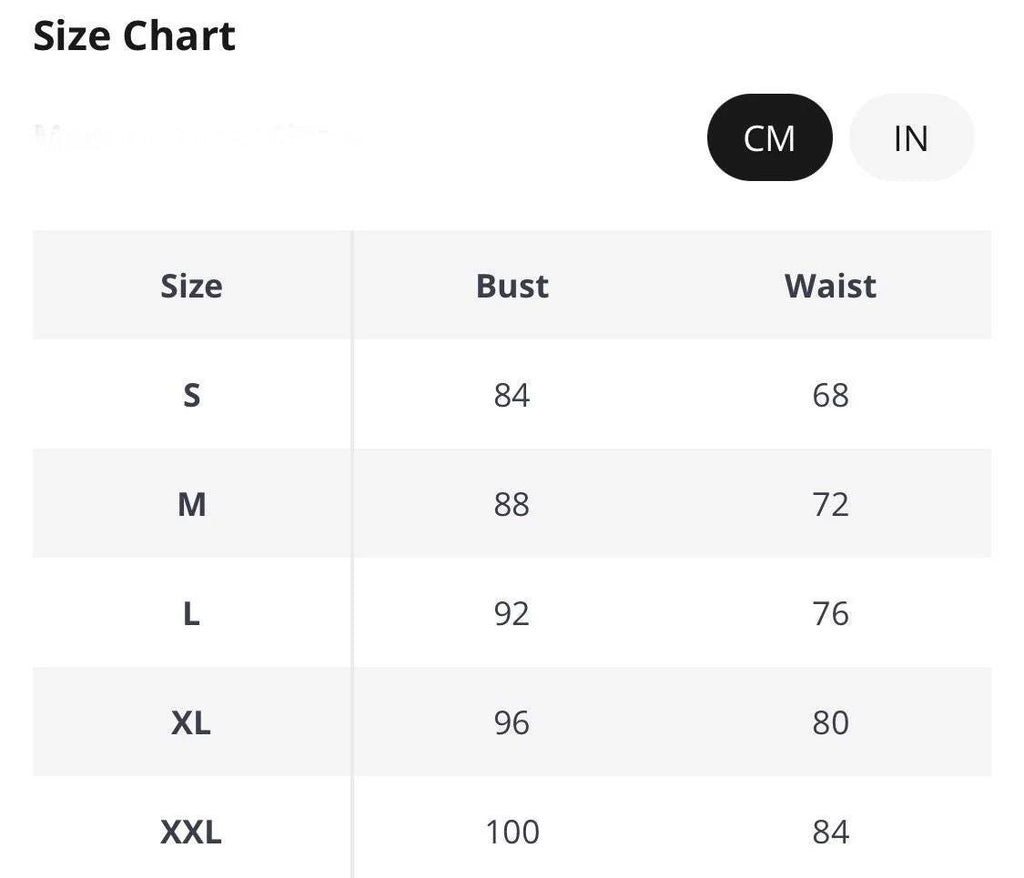Select bust value 92 for L
Viewport: 1024px width, 878px height.
pos(512,613)
